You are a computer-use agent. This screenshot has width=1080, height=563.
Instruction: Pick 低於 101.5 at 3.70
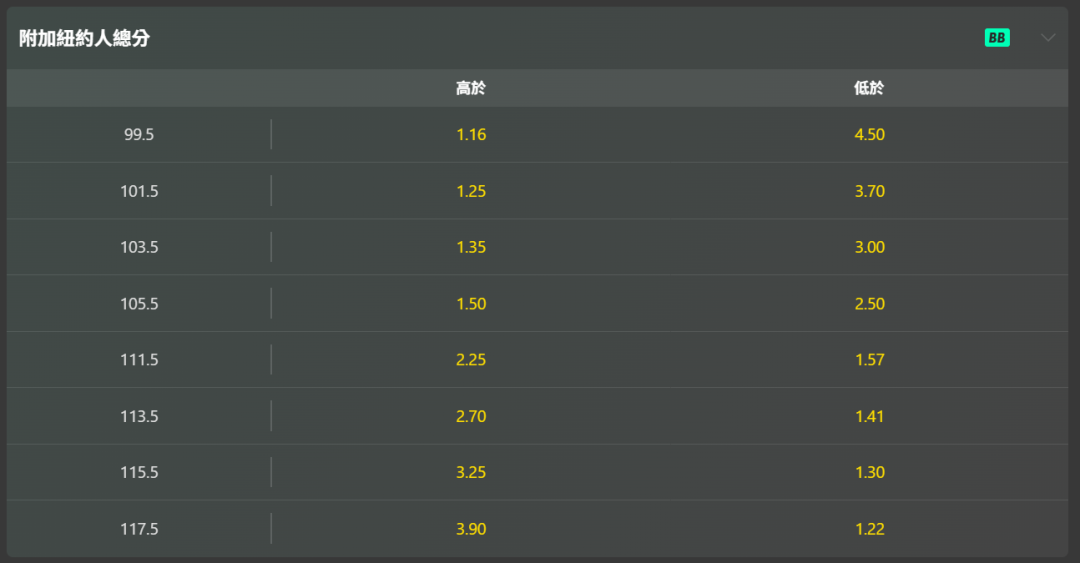869,191
